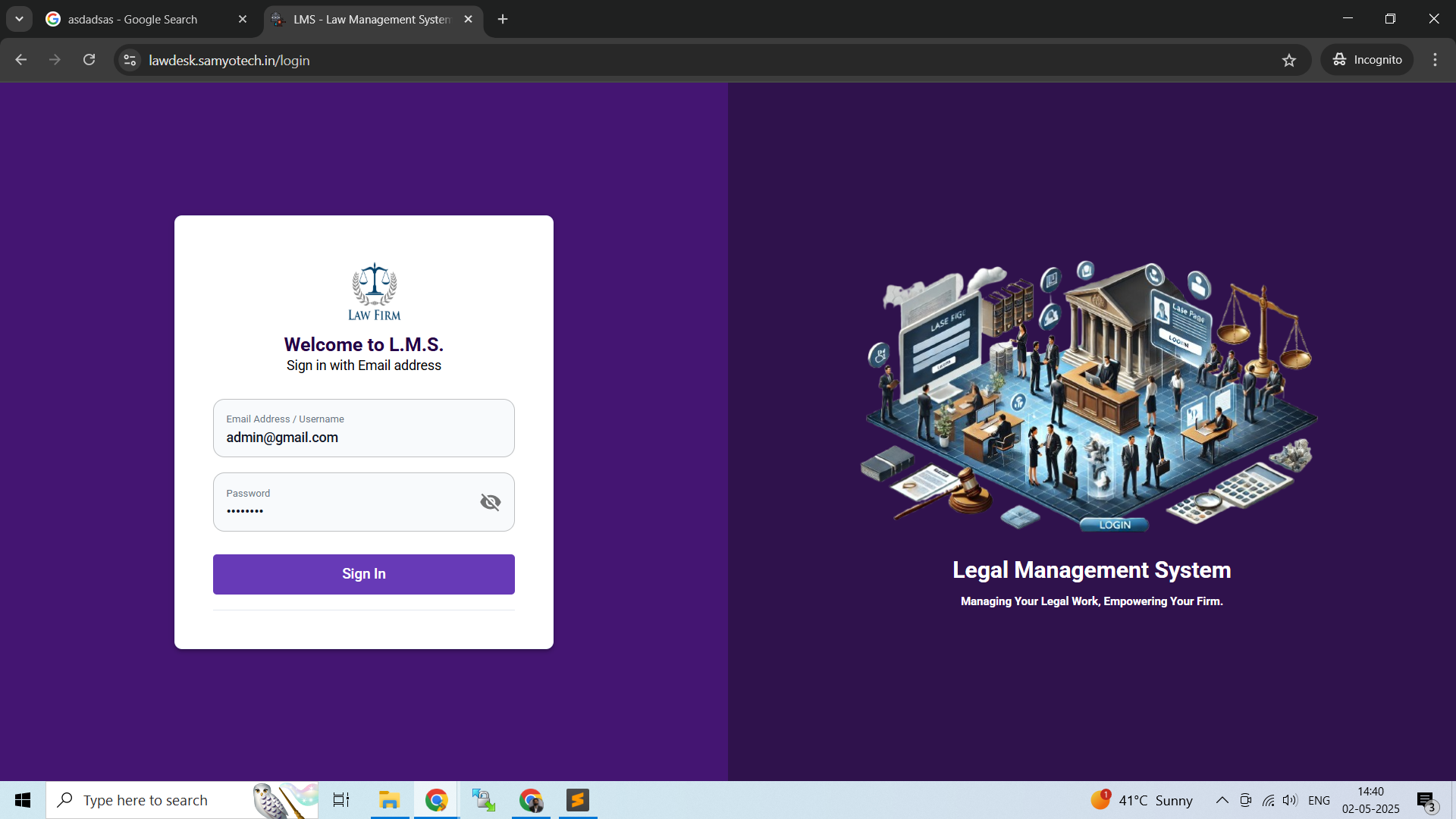Open WinSCP from the taskbar

pyautogui.click(x=483, y=799)
